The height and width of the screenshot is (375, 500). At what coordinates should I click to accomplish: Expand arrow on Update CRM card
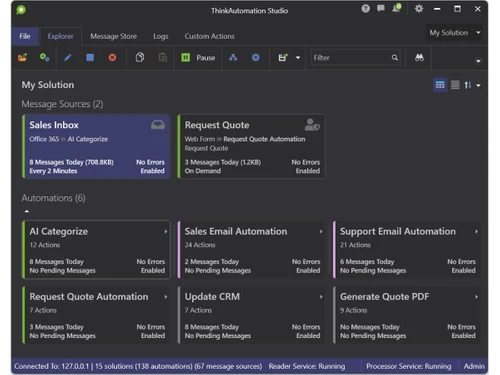[321, 297]
